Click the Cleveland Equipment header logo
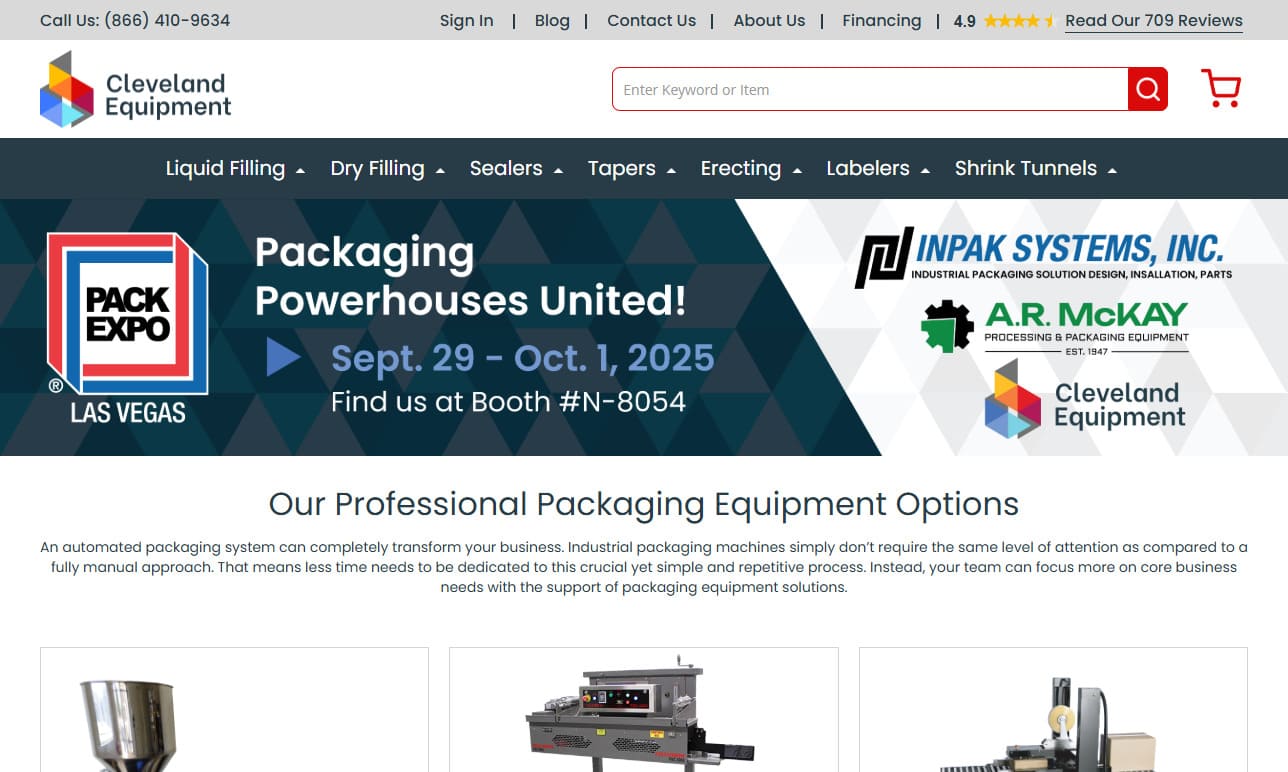The width and height of the screenshot is (1288, 772). [136, 89]
